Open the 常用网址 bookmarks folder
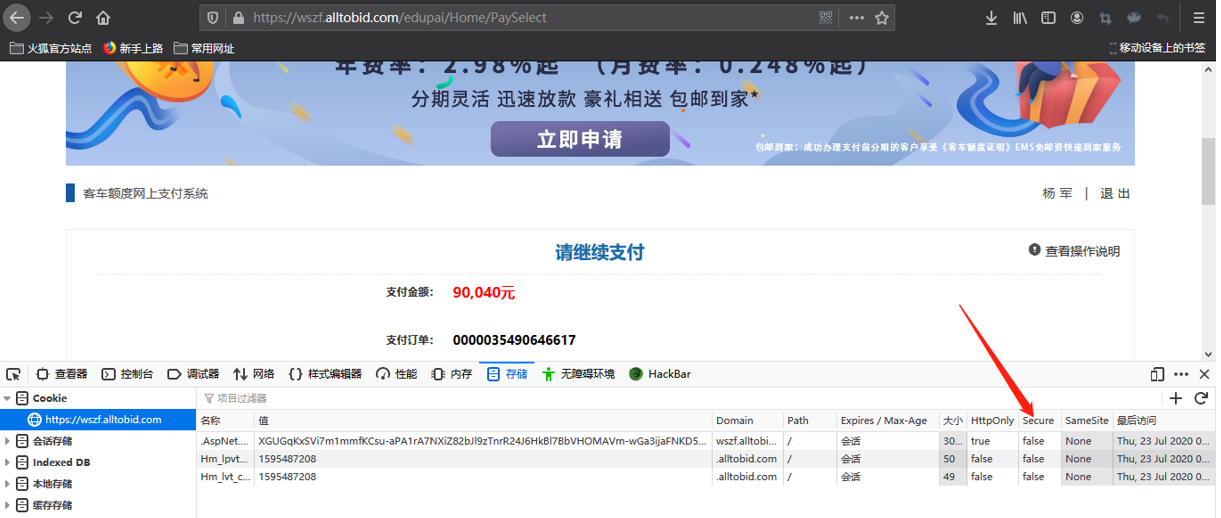 (204, 48)
